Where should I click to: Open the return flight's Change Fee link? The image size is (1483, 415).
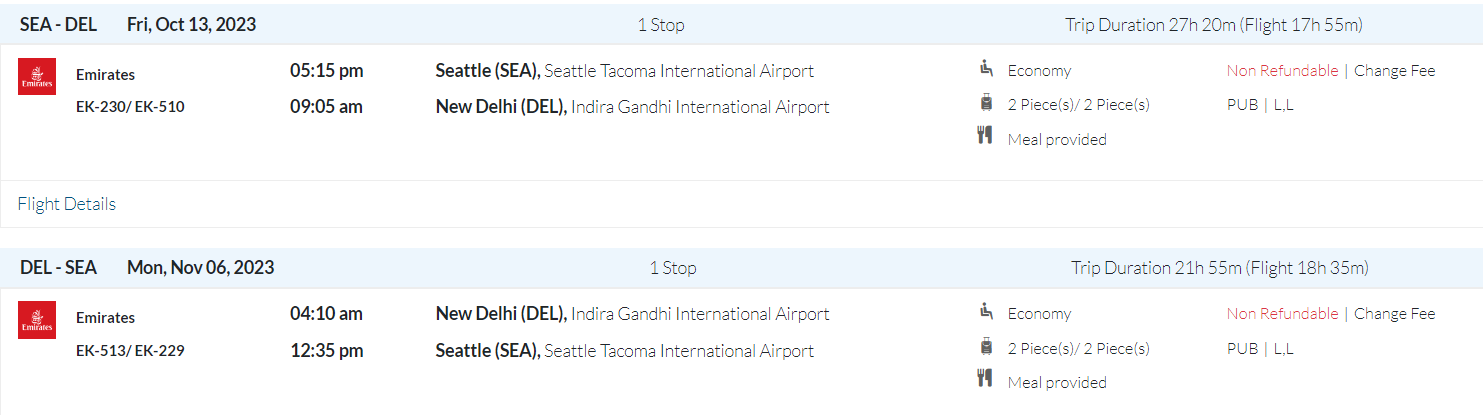(x=1394, y=314)
